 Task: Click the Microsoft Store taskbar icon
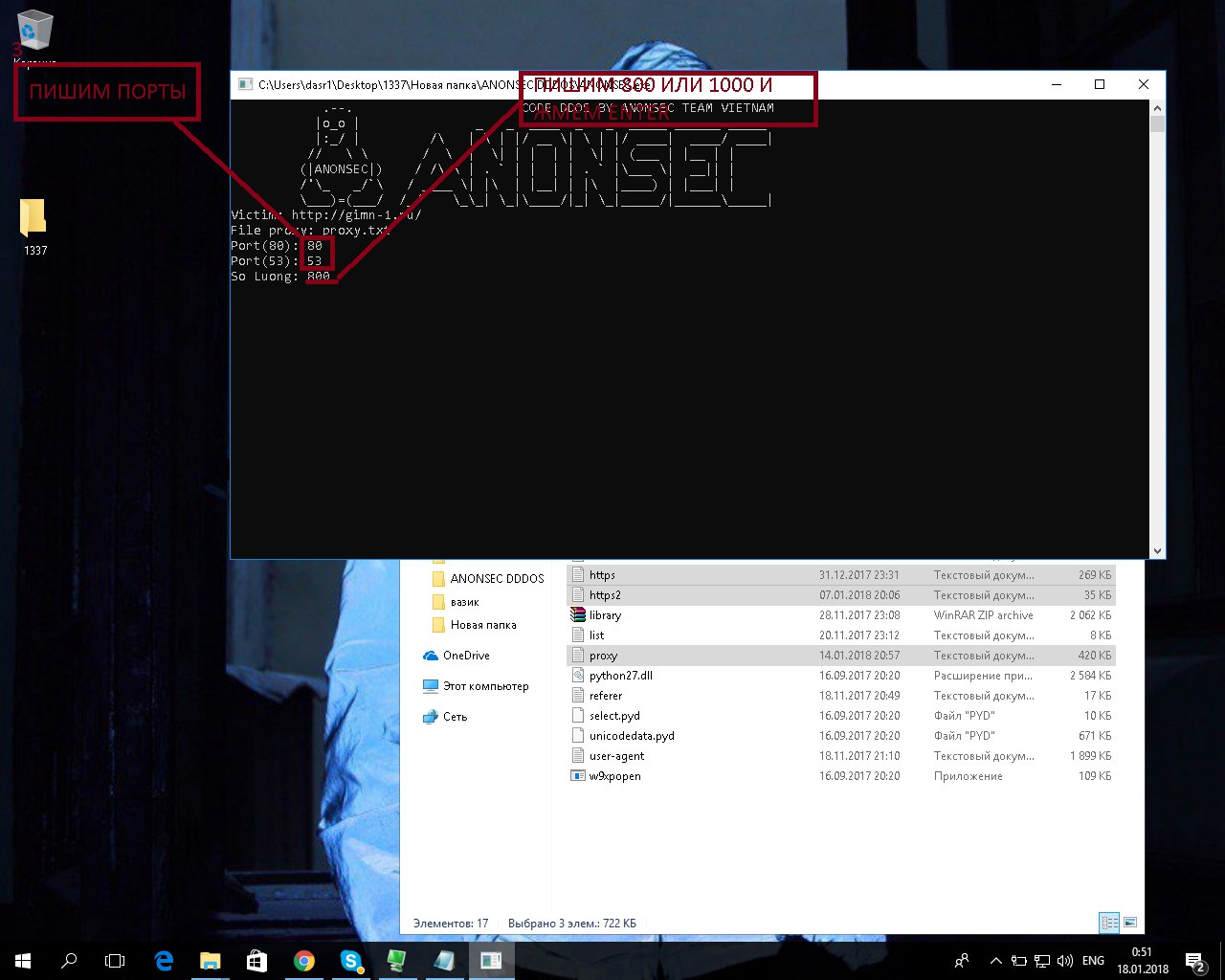[256, 961]
